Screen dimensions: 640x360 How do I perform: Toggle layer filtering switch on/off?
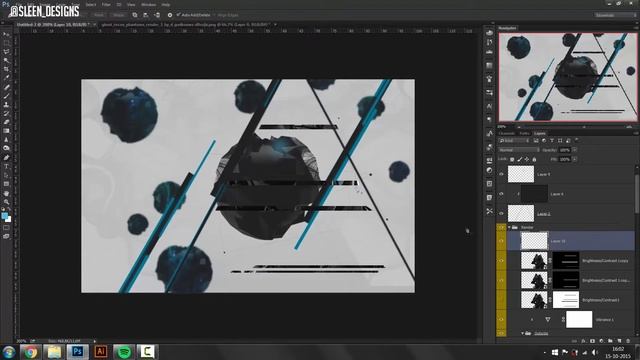tap(577, 140)
